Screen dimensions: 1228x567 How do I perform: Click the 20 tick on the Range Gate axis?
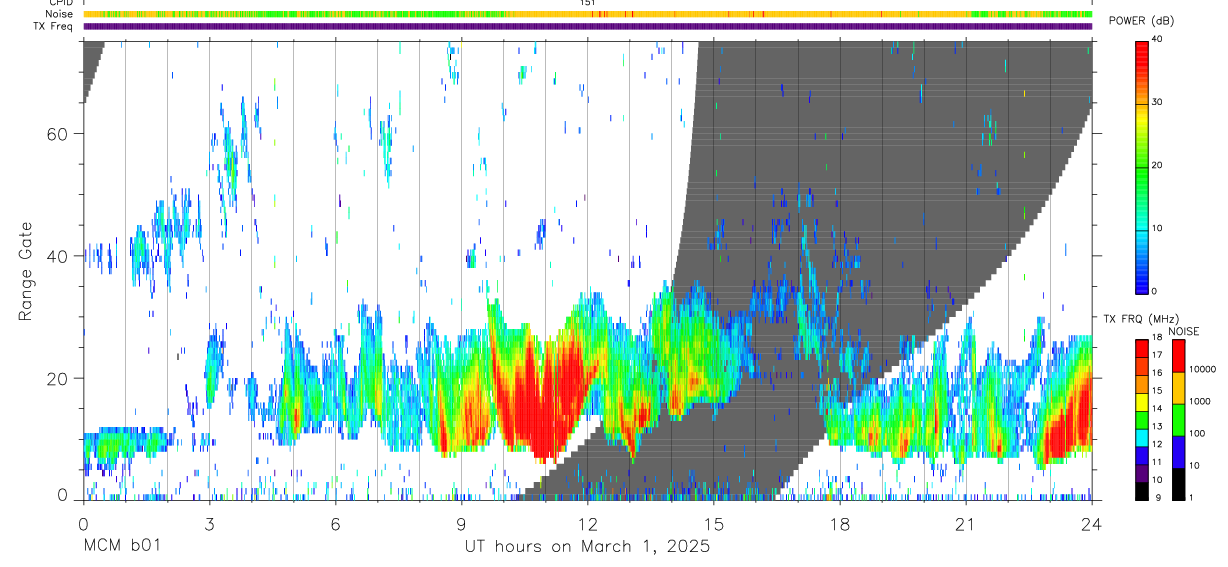click(x=59, y=378)
